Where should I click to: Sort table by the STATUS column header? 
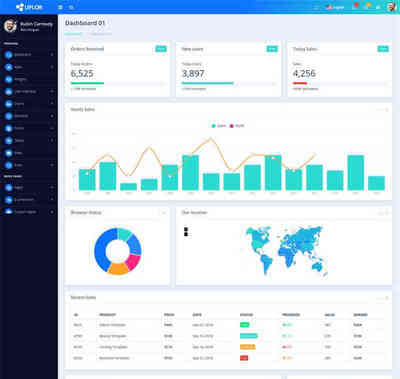(246, 315)
